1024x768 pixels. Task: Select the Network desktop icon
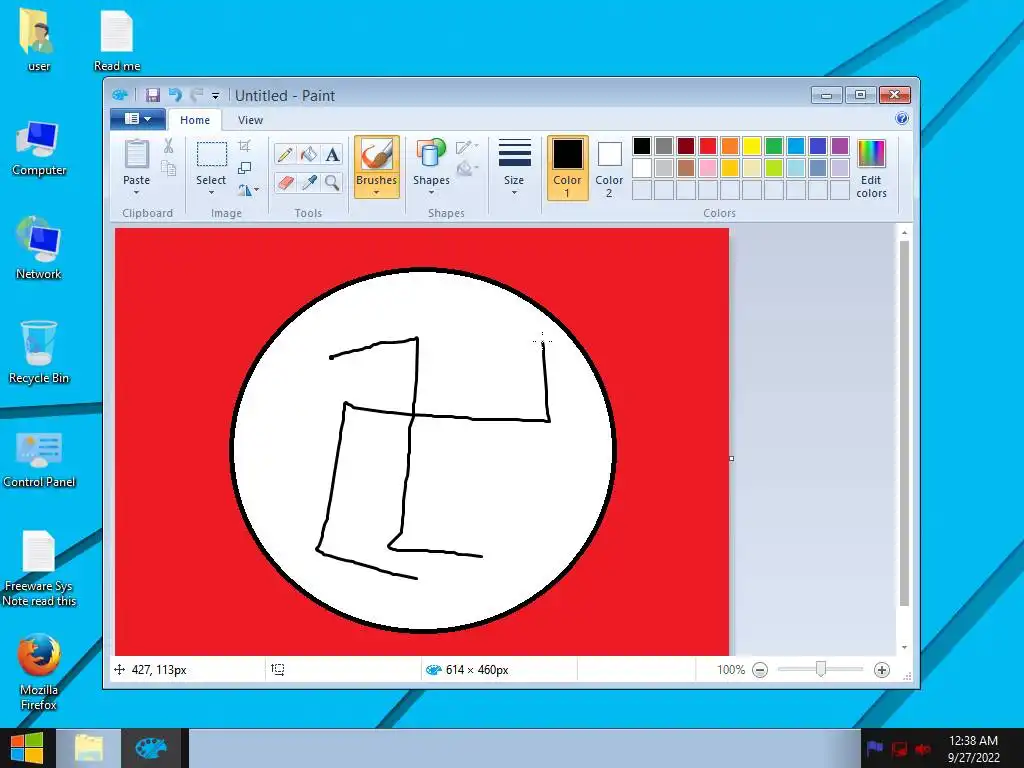39,248
